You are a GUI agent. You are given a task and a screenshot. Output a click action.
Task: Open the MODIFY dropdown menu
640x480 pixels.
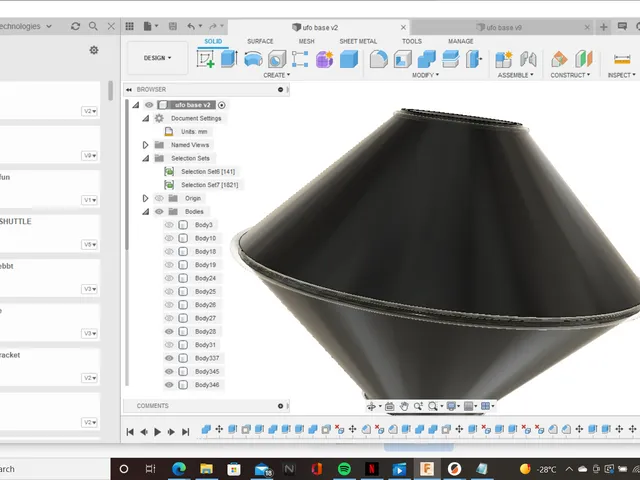pyautogui.click(x=425, y=75)
